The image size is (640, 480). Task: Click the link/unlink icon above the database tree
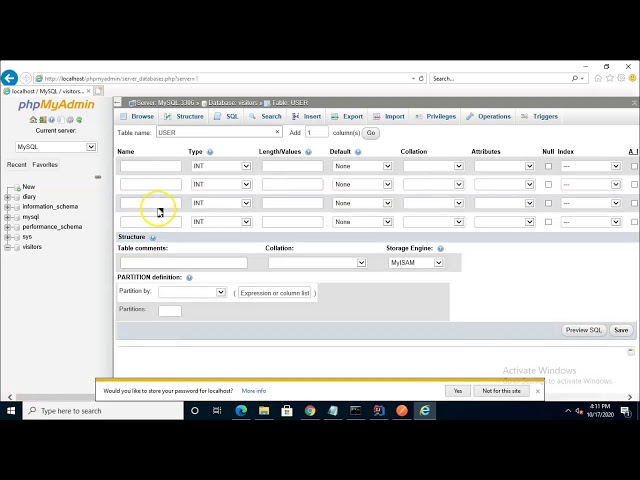[98, 177]
